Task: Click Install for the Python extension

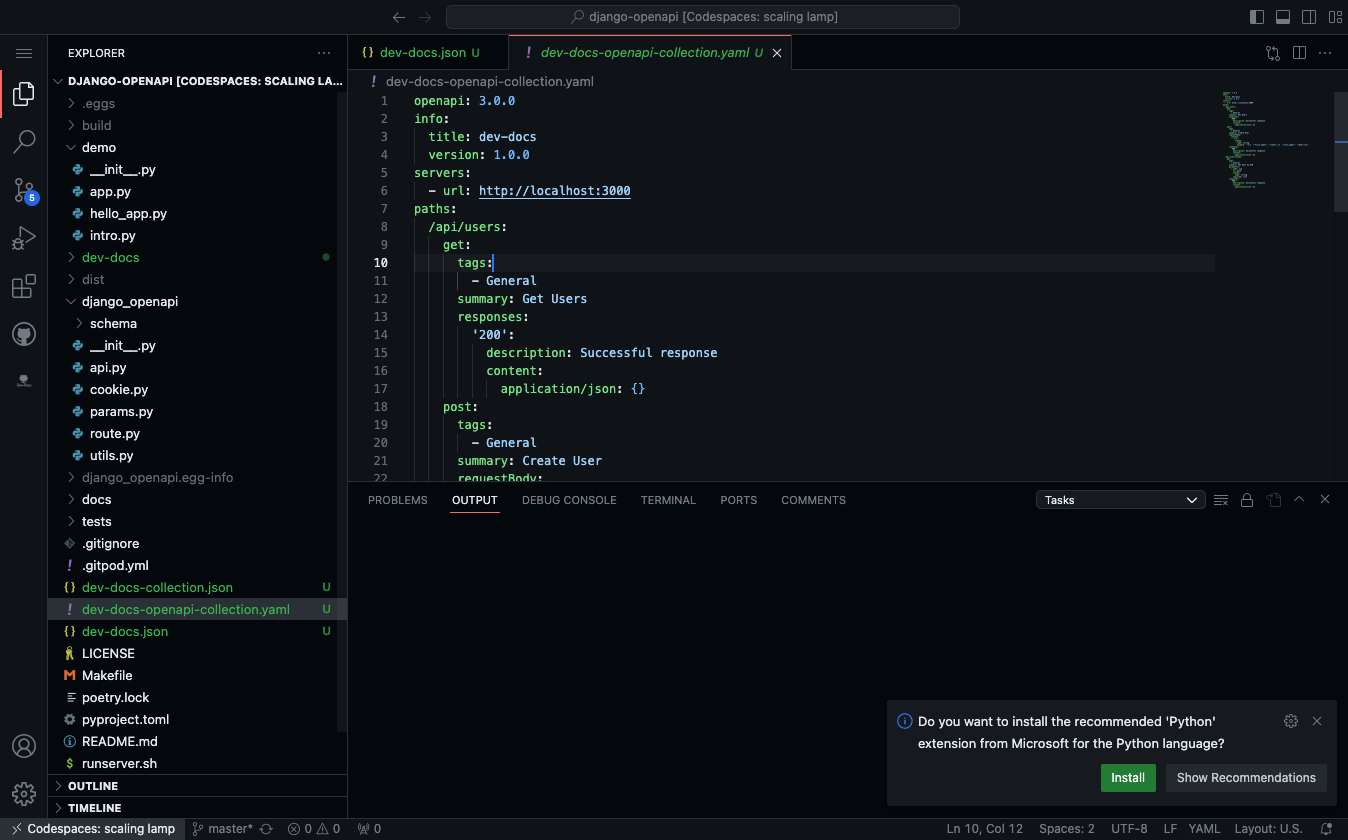Action: pyautogui.click(x=1128, y=778)
